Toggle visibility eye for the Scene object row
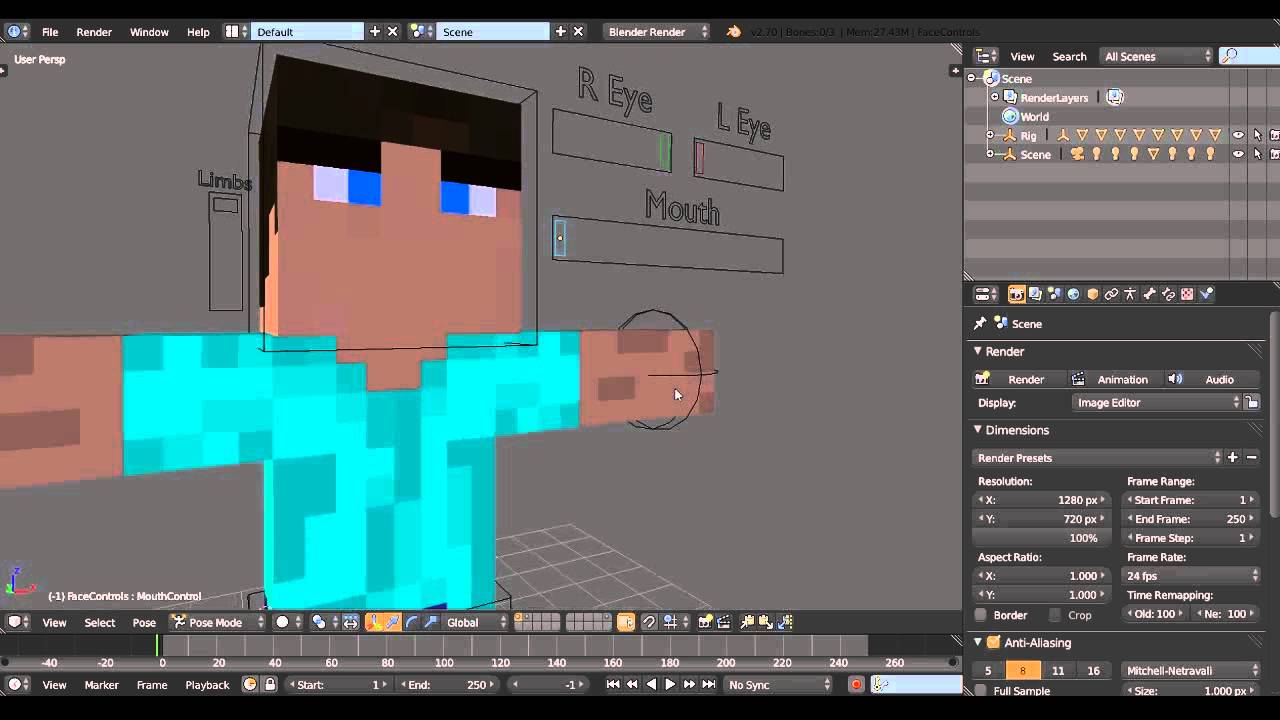This screenshot has height=720, width=1280. (x=1238, y=154)
